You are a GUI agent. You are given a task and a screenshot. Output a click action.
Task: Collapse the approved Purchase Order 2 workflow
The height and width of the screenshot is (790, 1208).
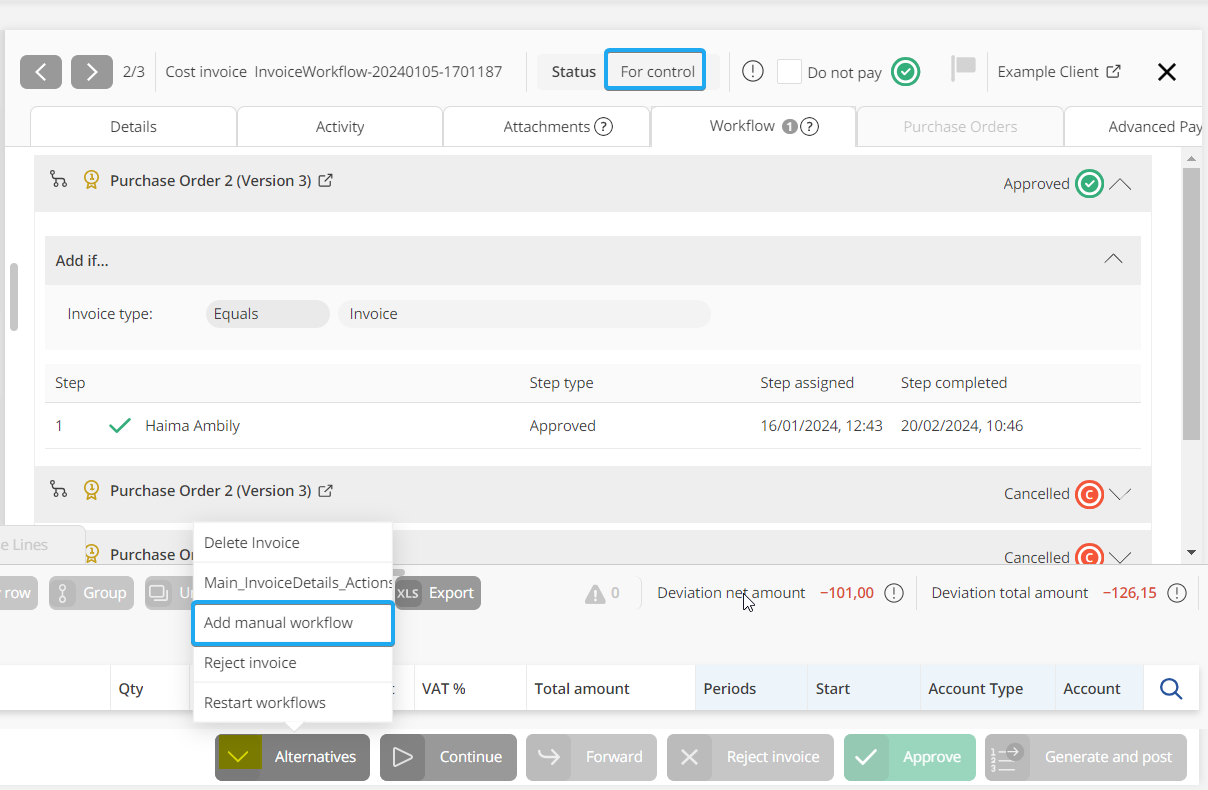coord(1121,184)
